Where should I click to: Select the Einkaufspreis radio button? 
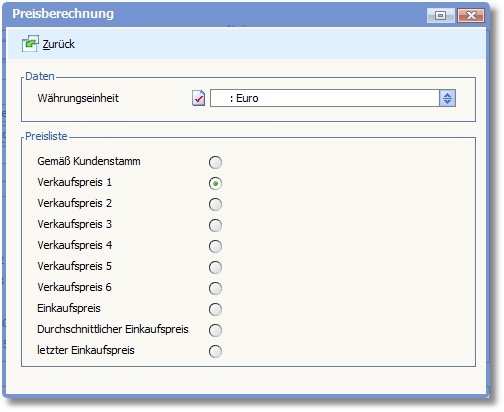tap(215, 309)
